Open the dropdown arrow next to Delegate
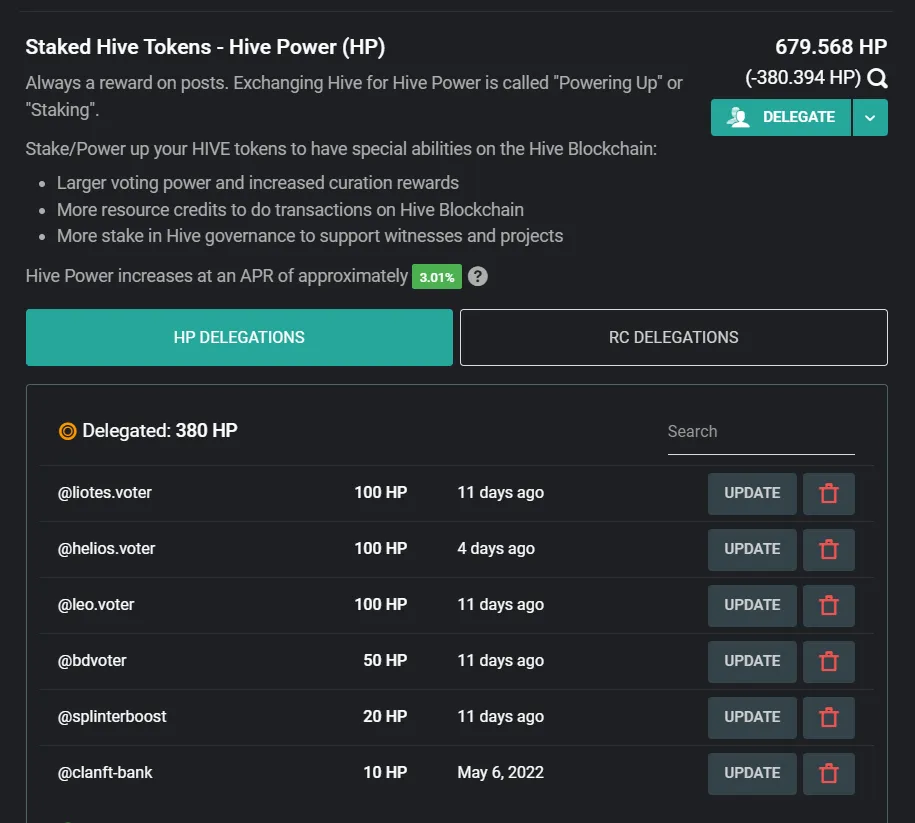This screenshot has width=915, height=823. (x=870, y=118)
